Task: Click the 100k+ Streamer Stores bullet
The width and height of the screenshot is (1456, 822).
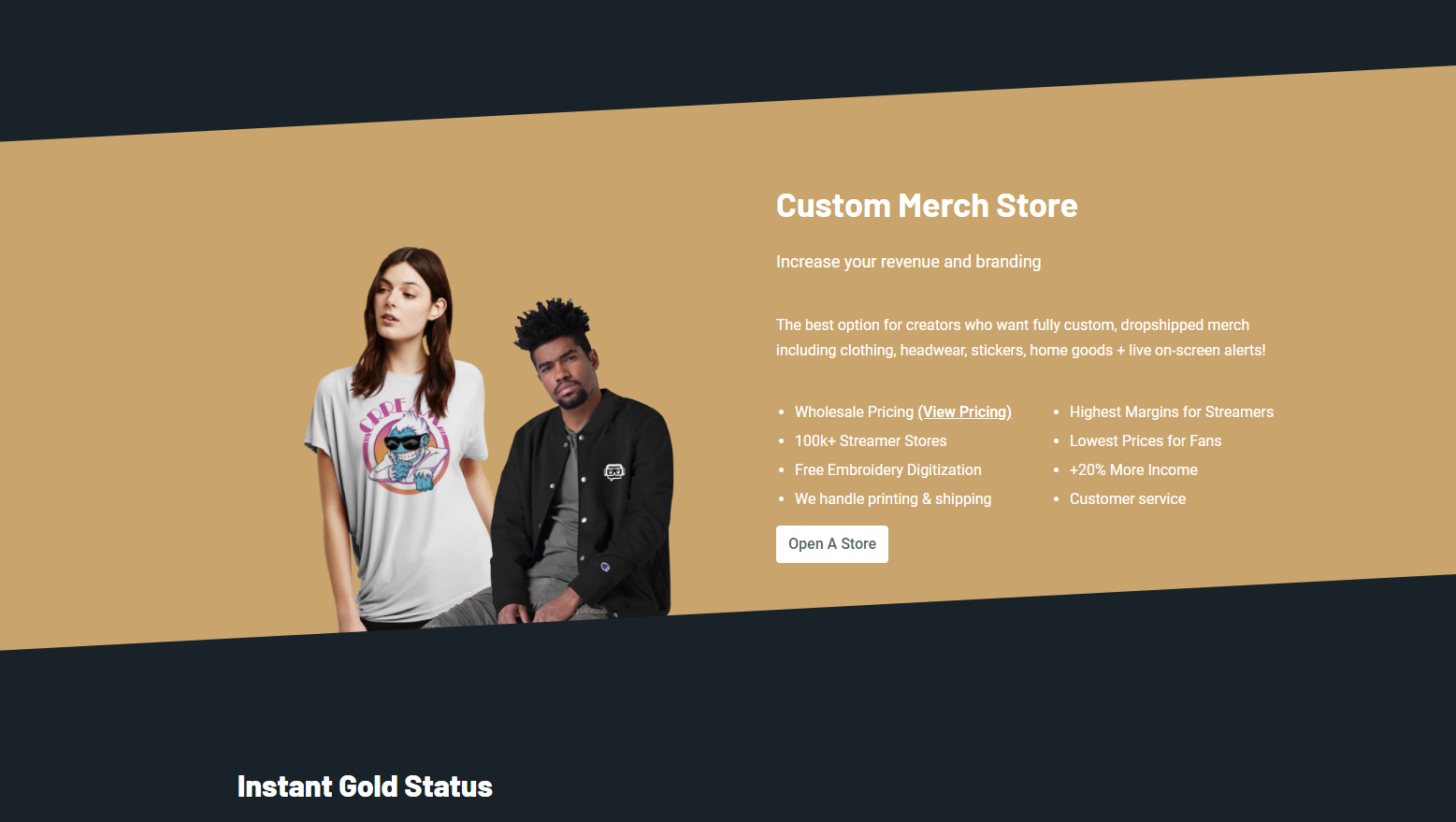Action: pos(871,440)
